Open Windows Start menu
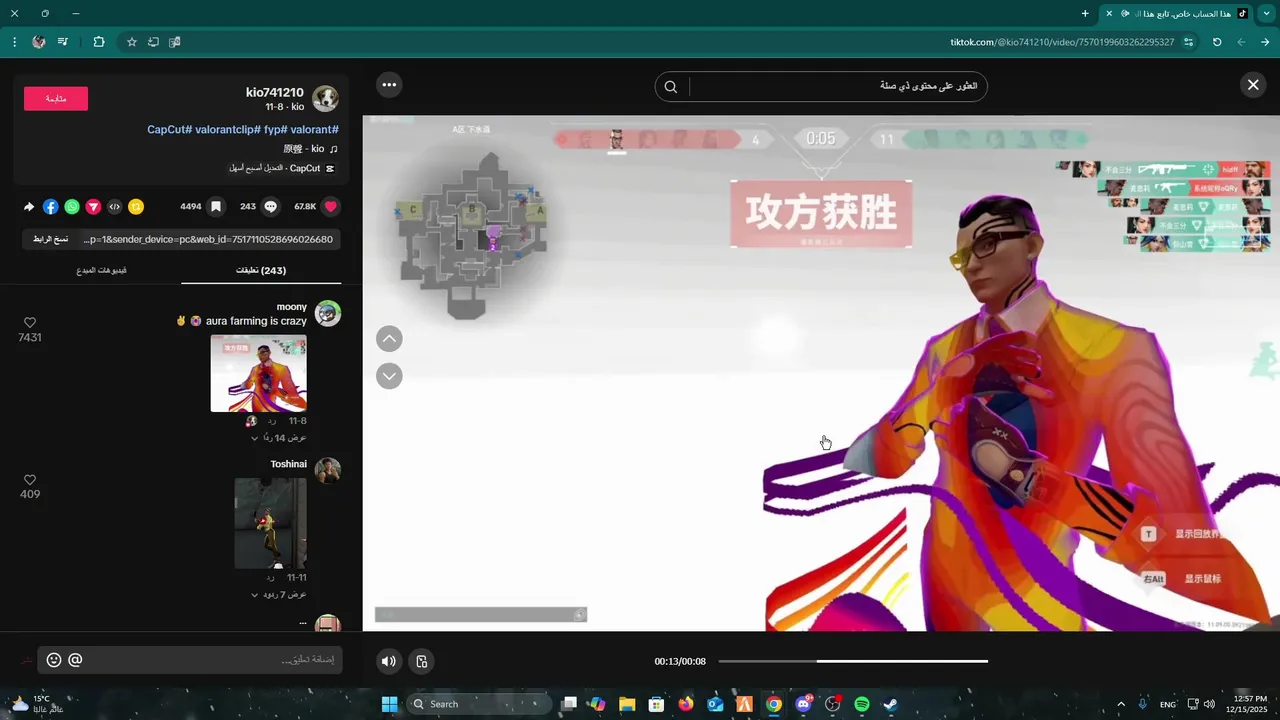The width and height of the screenshot is (1280, 720). [389, 704]
